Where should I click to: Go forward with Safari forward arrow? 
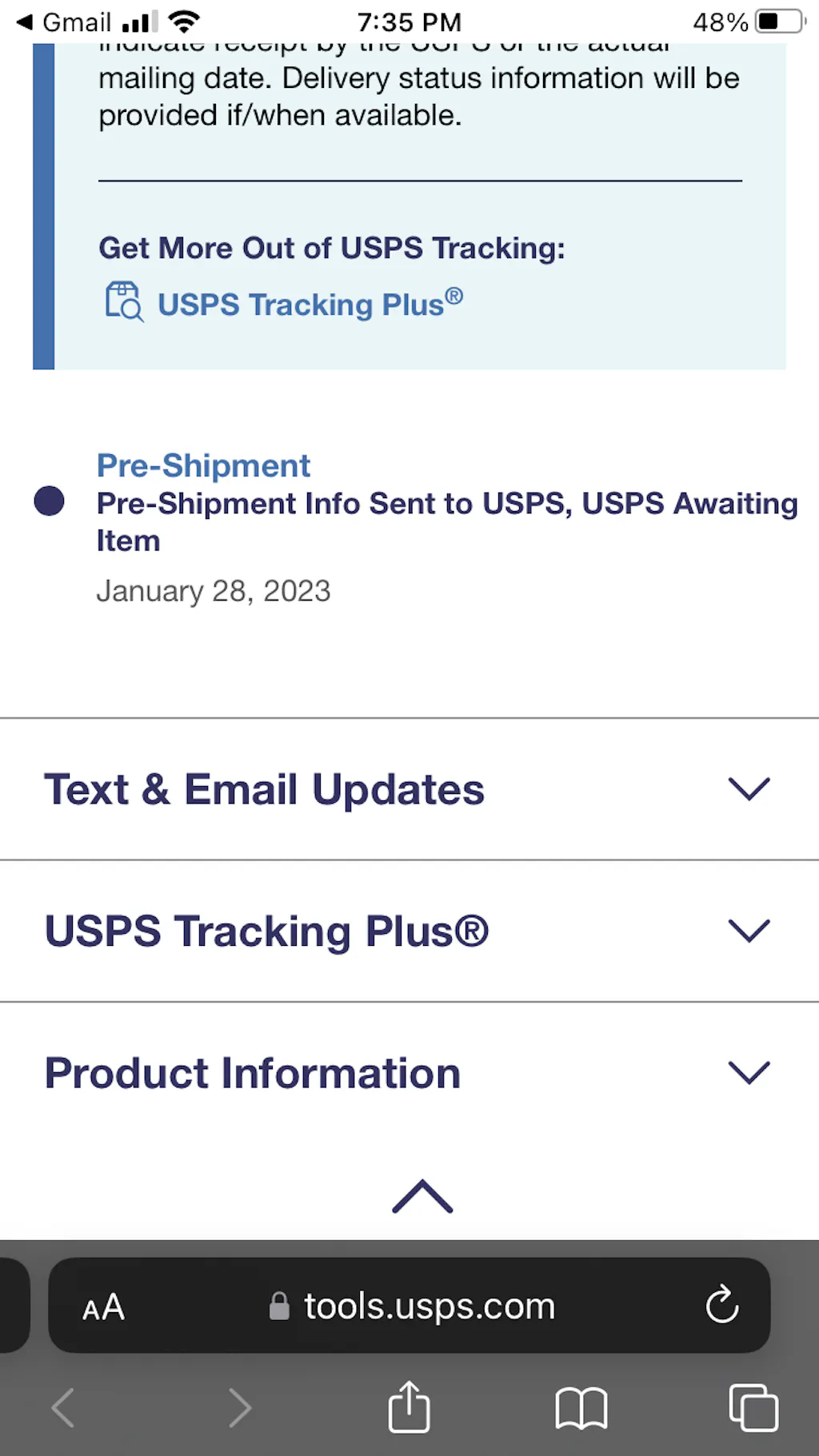239,1408
